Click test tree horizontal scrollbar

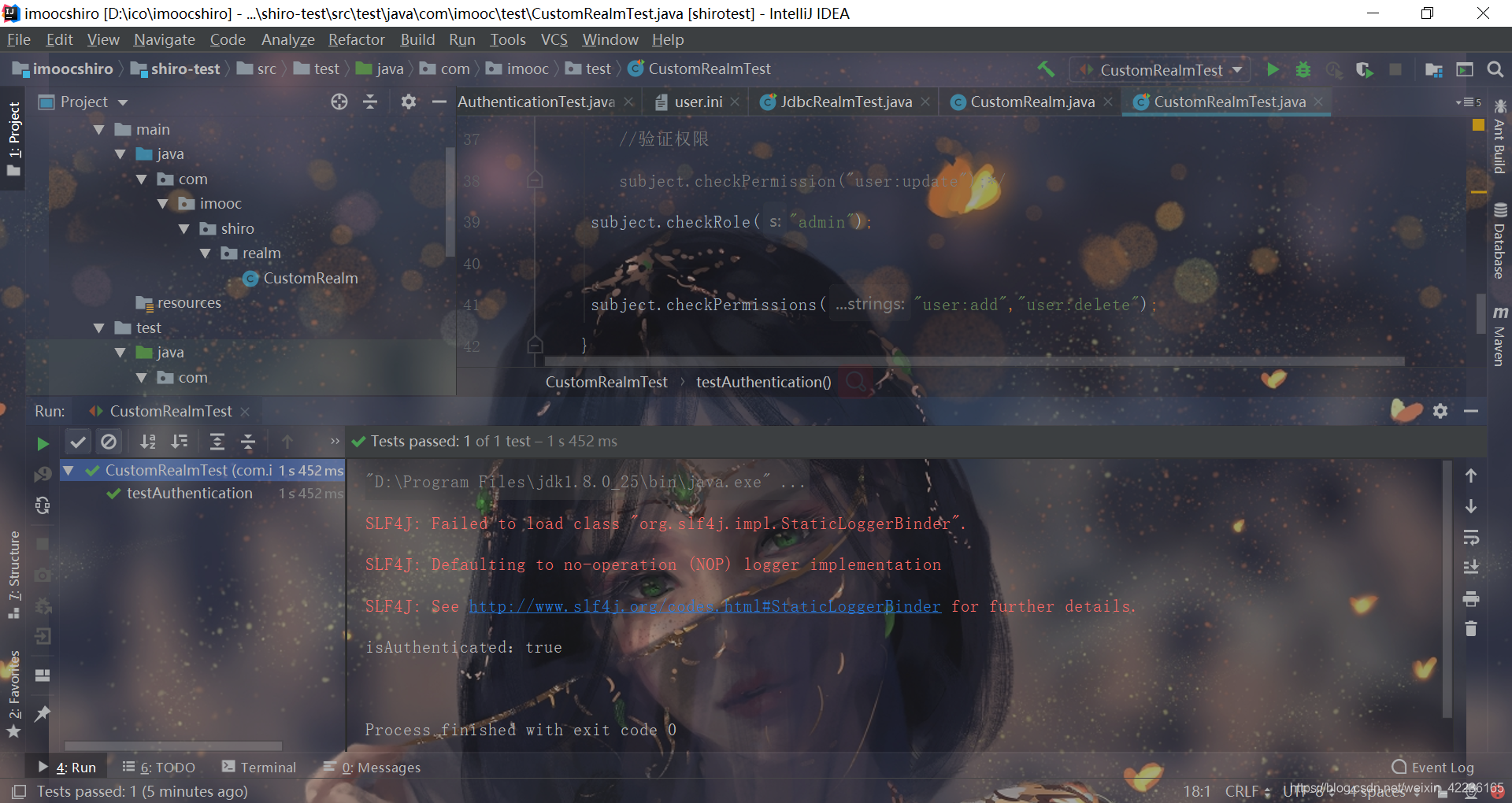point(173,746)
